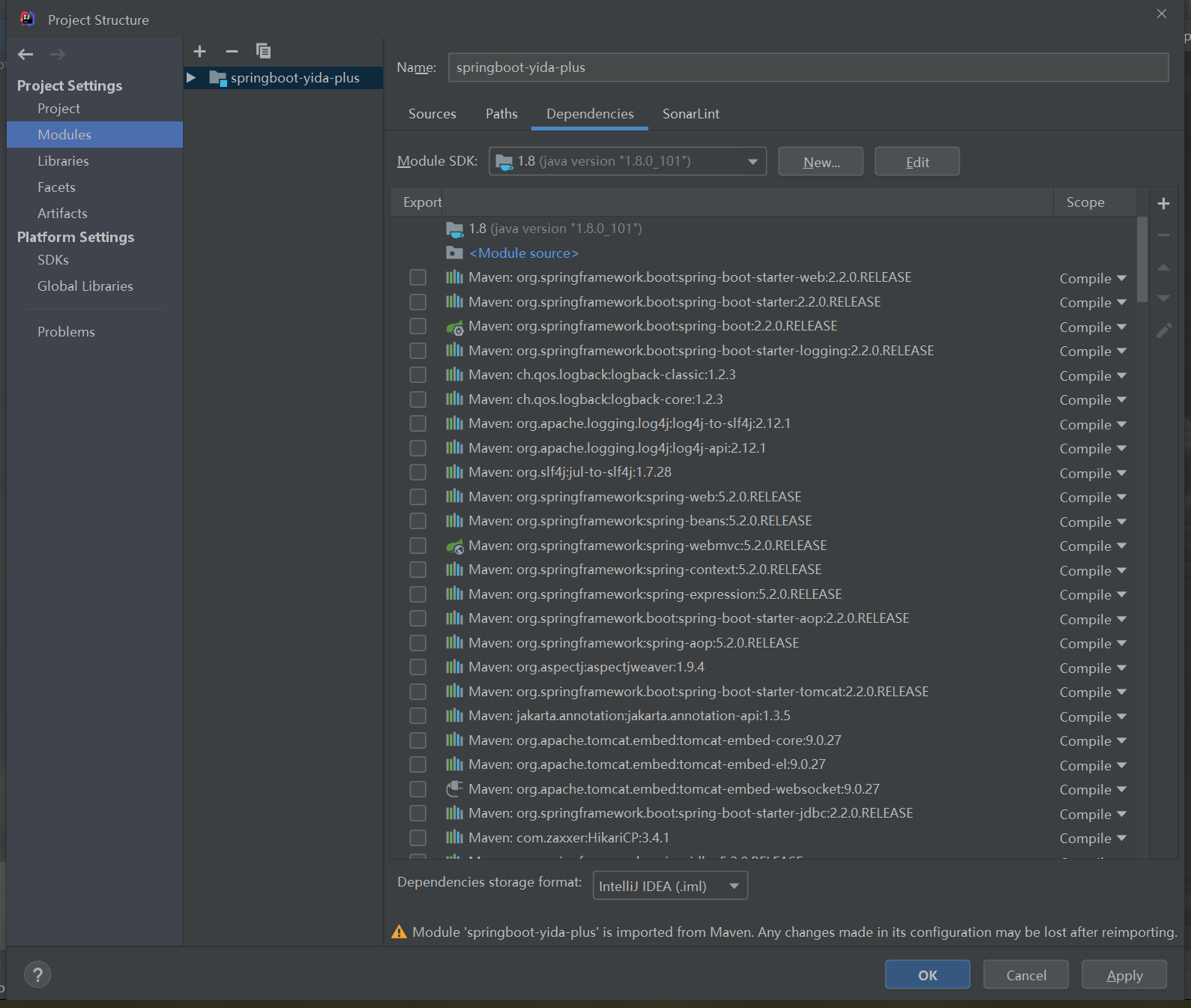
Task: Click the warning triangle icon at bottom
Action: [x=399, y=932]
